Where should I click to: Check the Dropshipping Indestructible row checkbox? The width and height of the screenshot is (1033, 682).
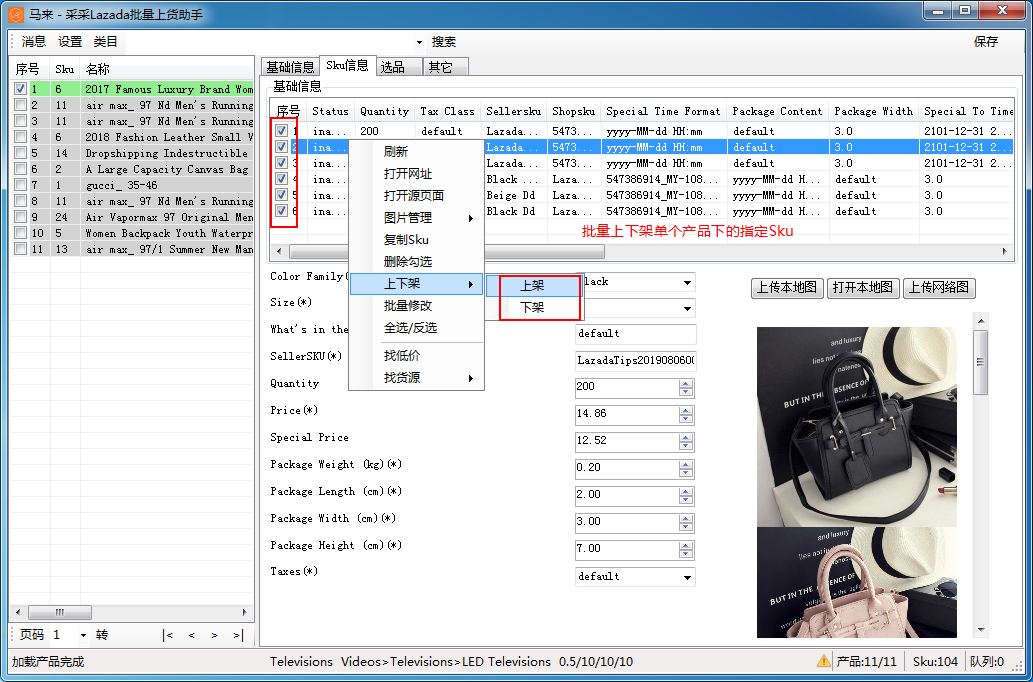pyautogui.click(x=20, y=153)
